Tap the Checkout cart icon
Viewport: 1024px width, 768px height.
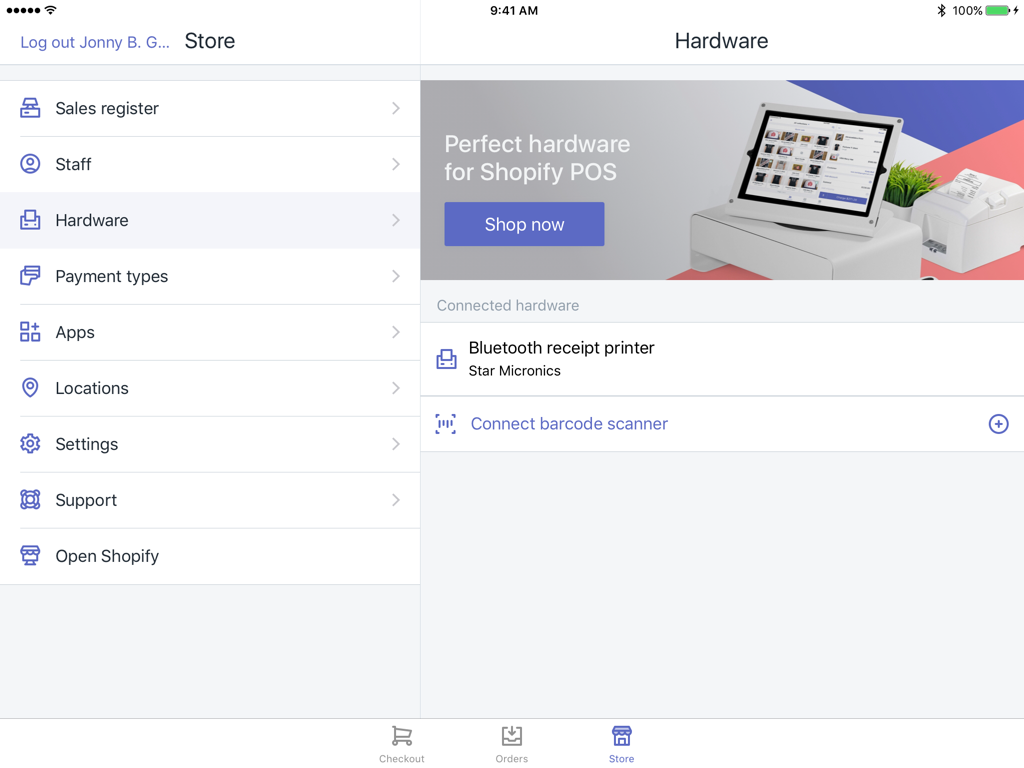(x=402, y=736)
